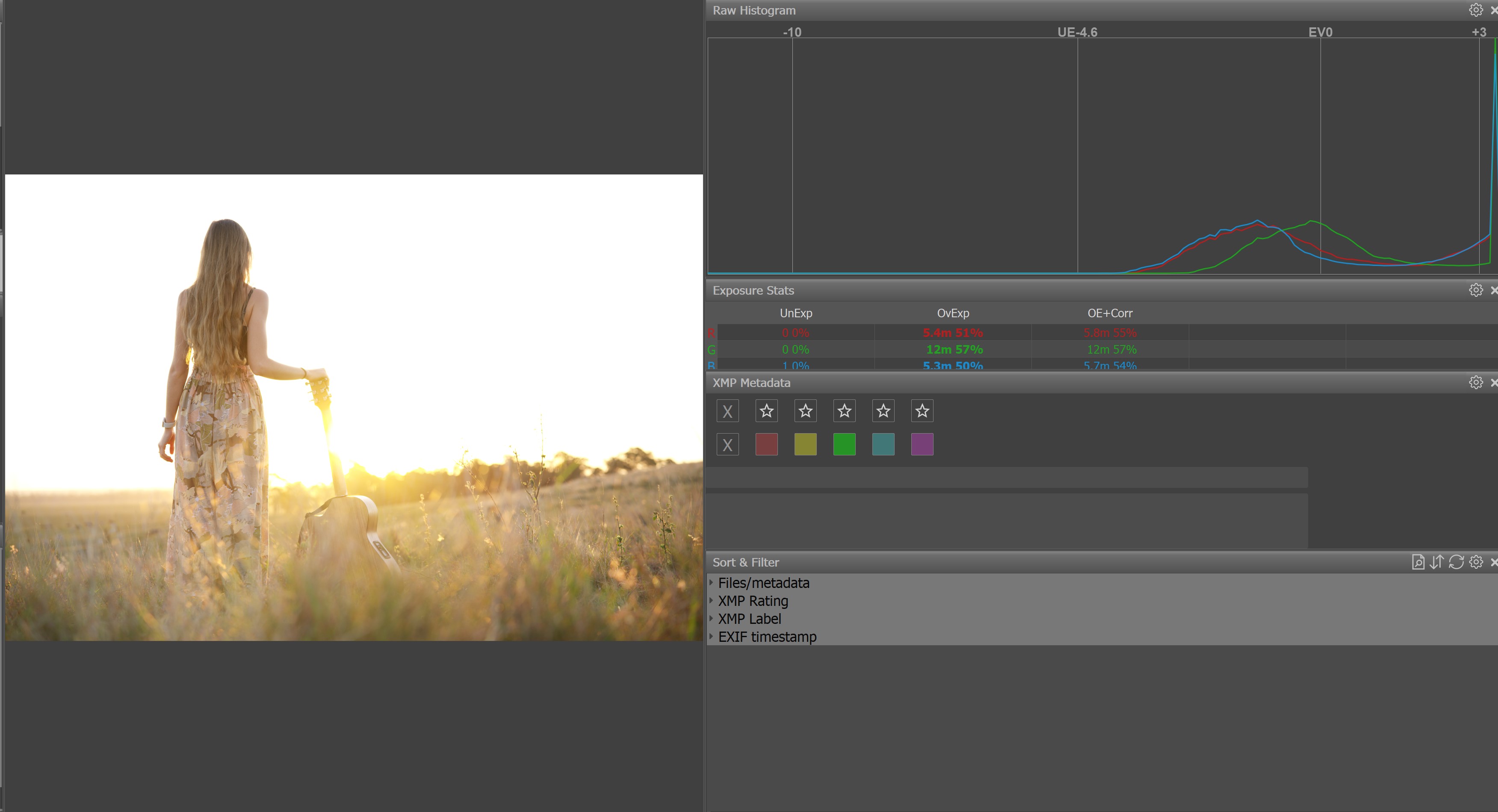Clear star rating with X button

click(x=727, y=411)
